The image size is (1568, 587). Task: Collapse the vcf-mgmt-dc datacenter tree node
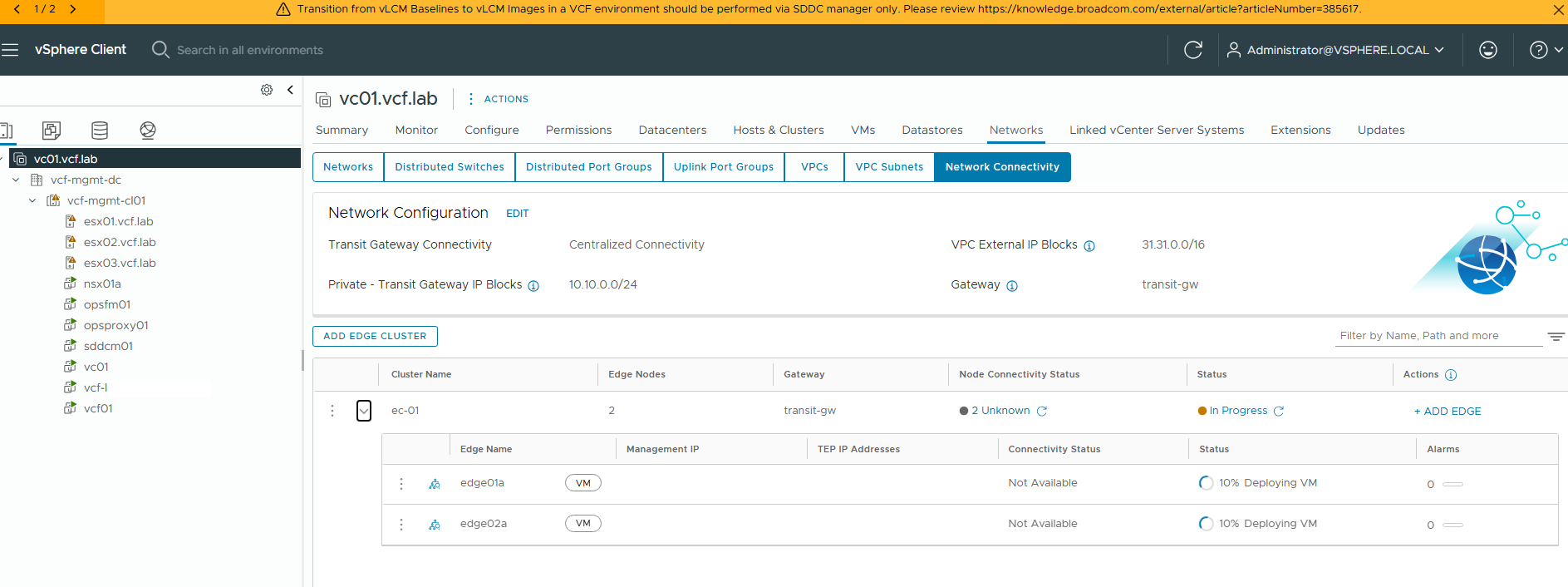click(16, 180)
